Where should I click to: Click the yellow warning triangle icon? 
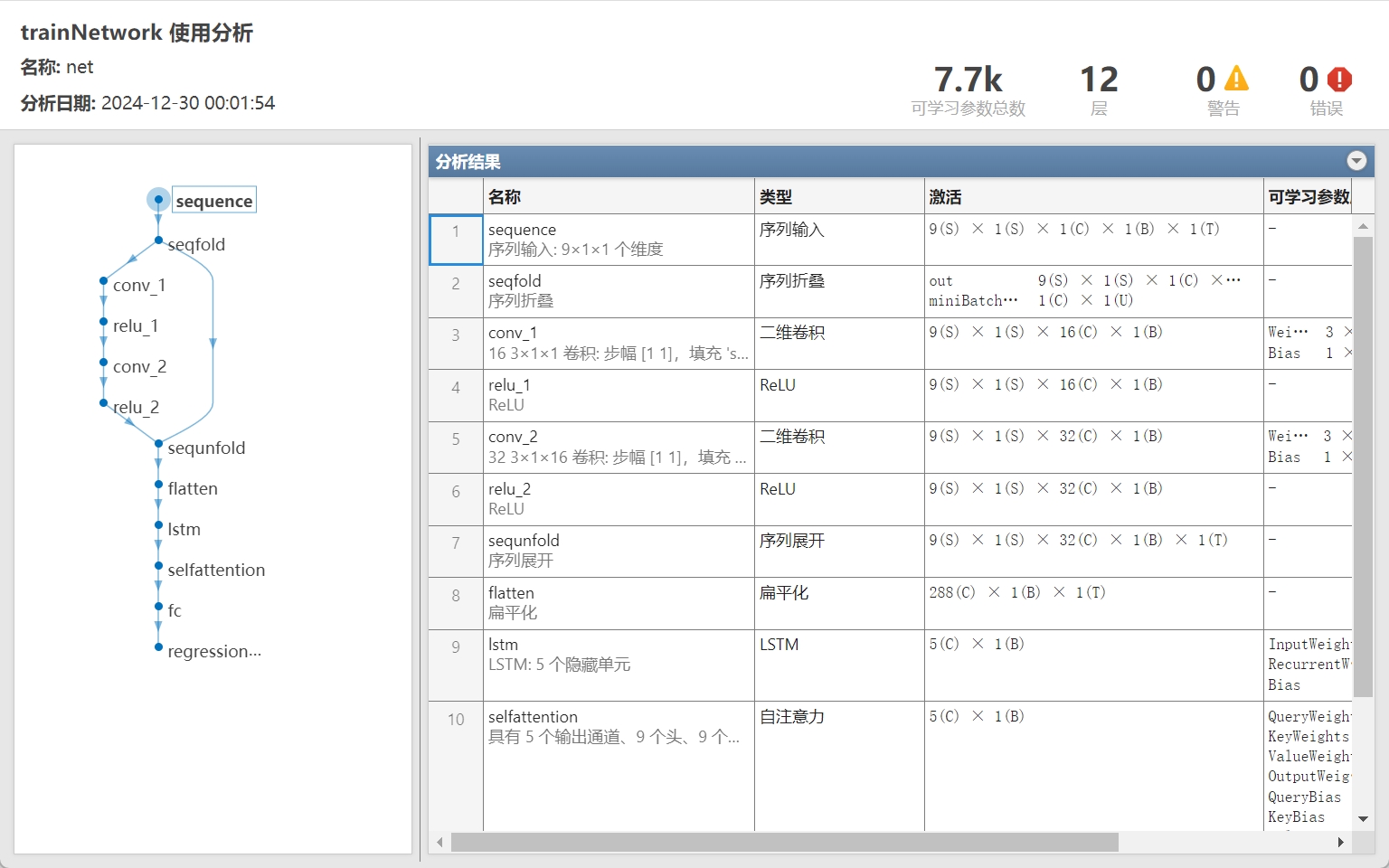point(1236,80)
